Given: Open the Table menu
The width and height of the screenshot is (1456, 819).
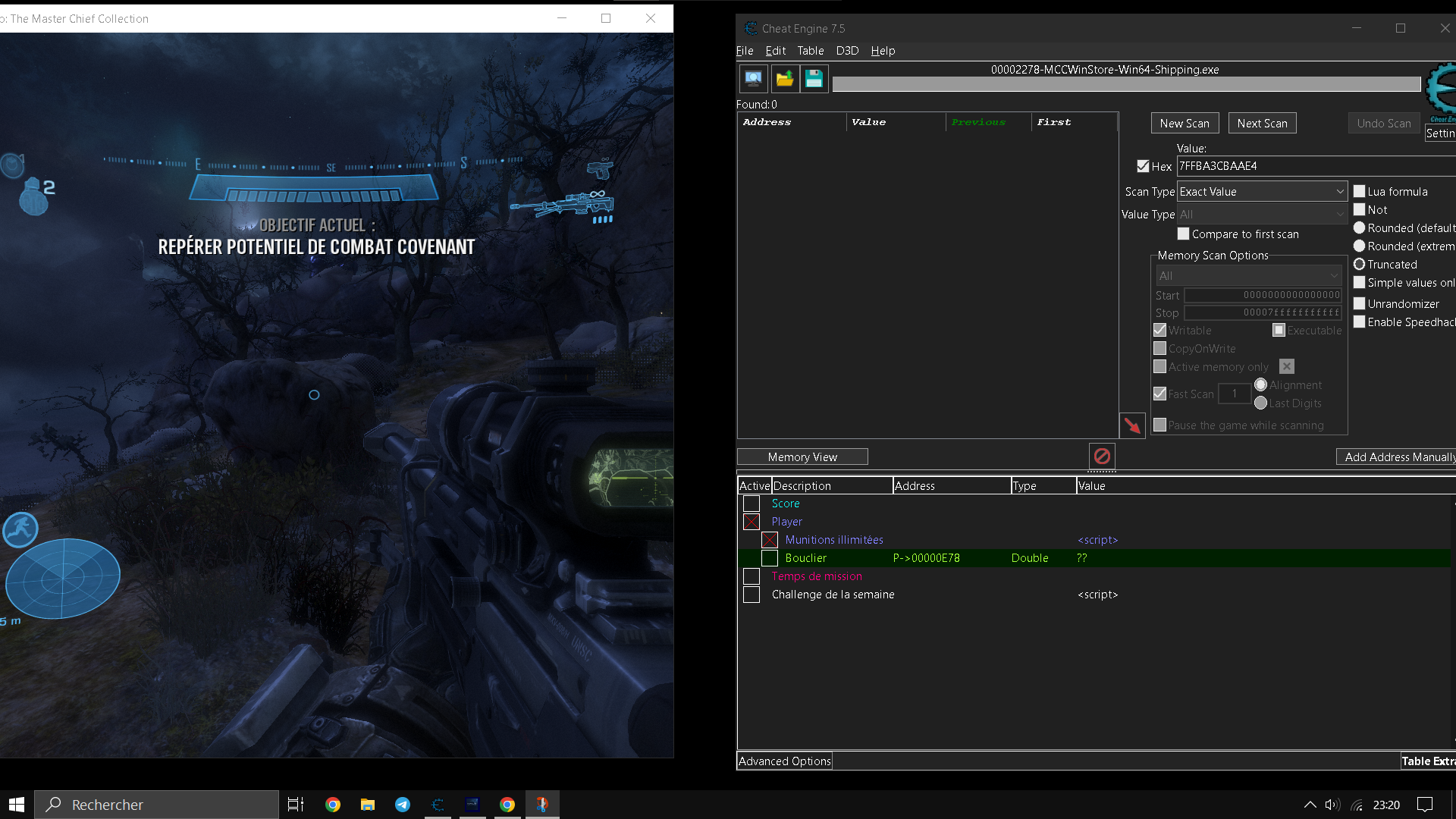Looking at the screenshot, I should coord(810,51).
